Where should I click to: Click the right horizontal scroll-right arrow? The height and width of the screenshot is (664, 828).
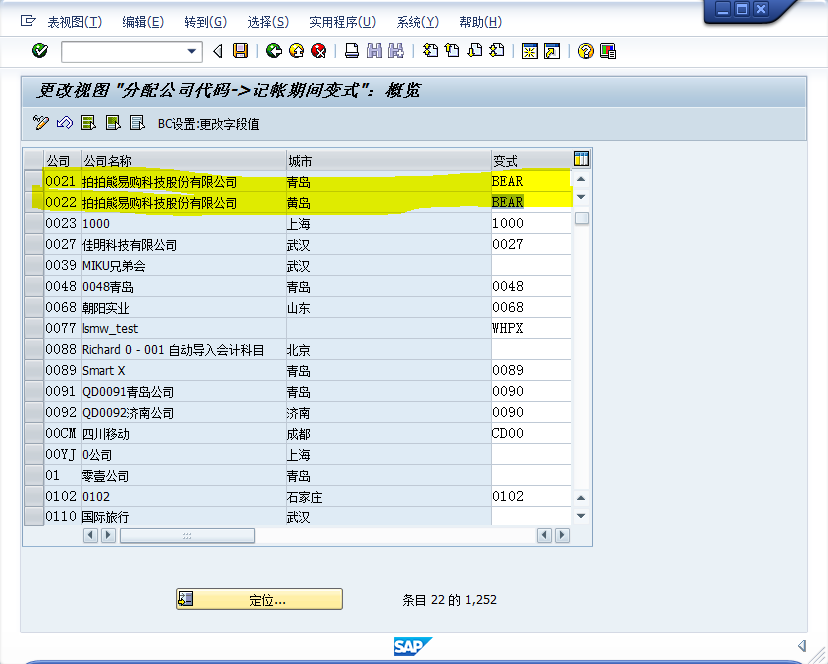pos(562,535)
